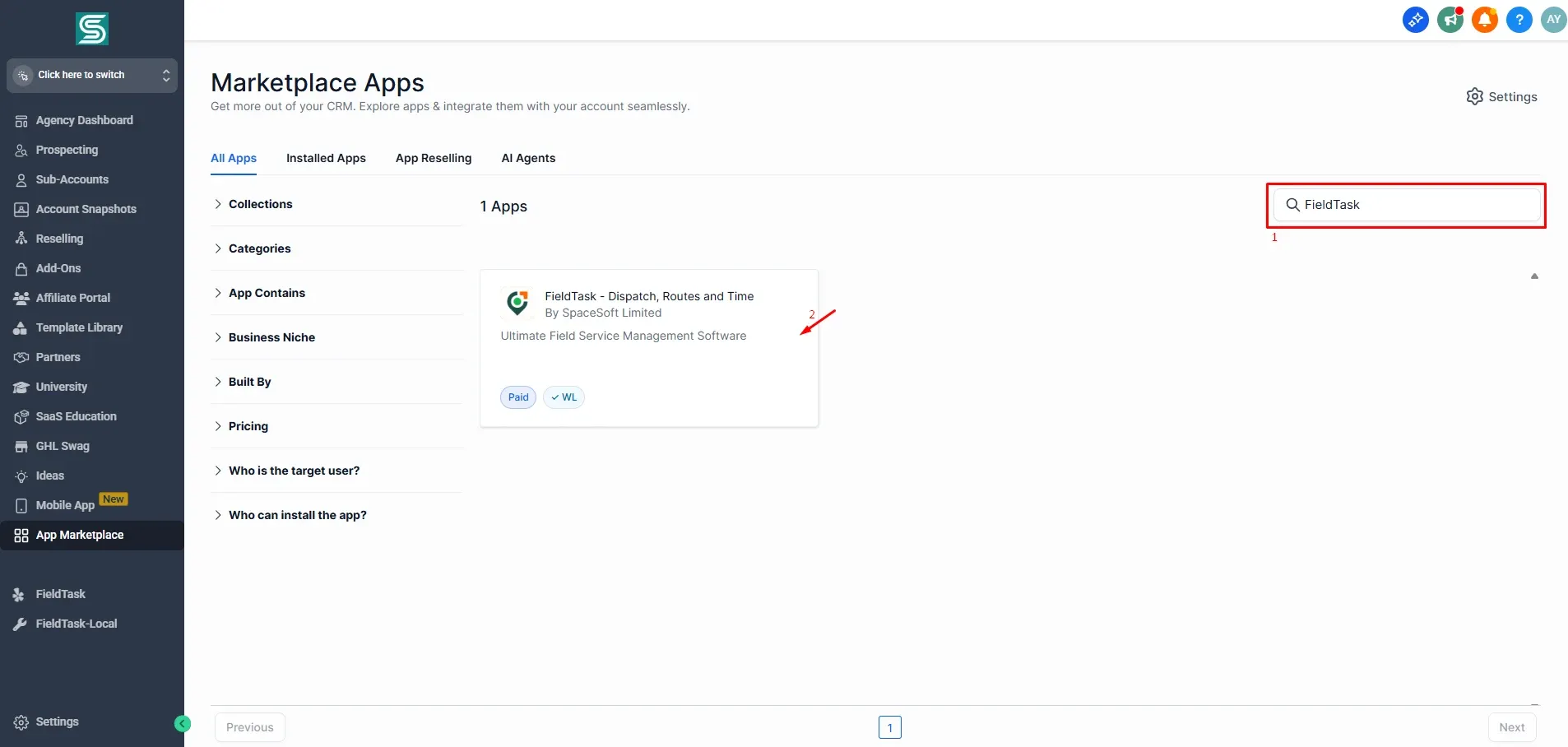Click the blue quick actions icon in header
Viewport: 1568px width, 747px height.
point(1416,20)
